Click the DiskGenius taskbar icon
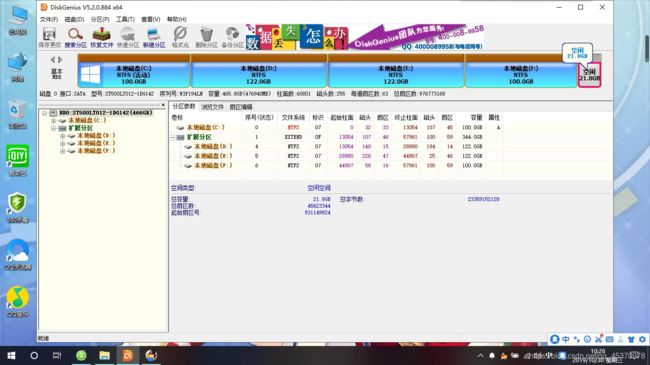Viewport: 650px width, 365px height. pos(127,355)
